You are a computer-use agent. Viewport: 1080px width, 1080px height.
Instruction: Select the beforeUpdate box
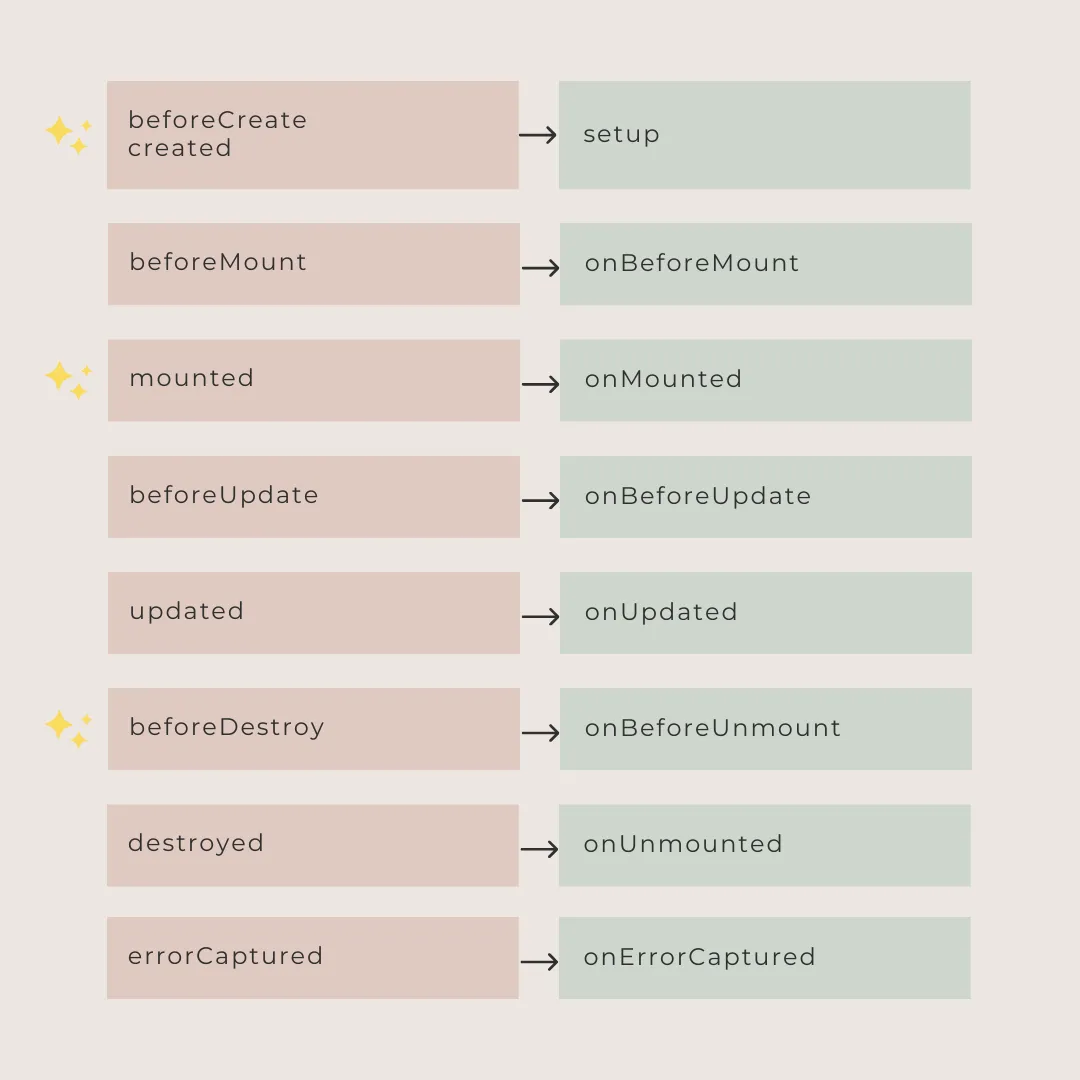pyautogui.click(x=314, y=497)
